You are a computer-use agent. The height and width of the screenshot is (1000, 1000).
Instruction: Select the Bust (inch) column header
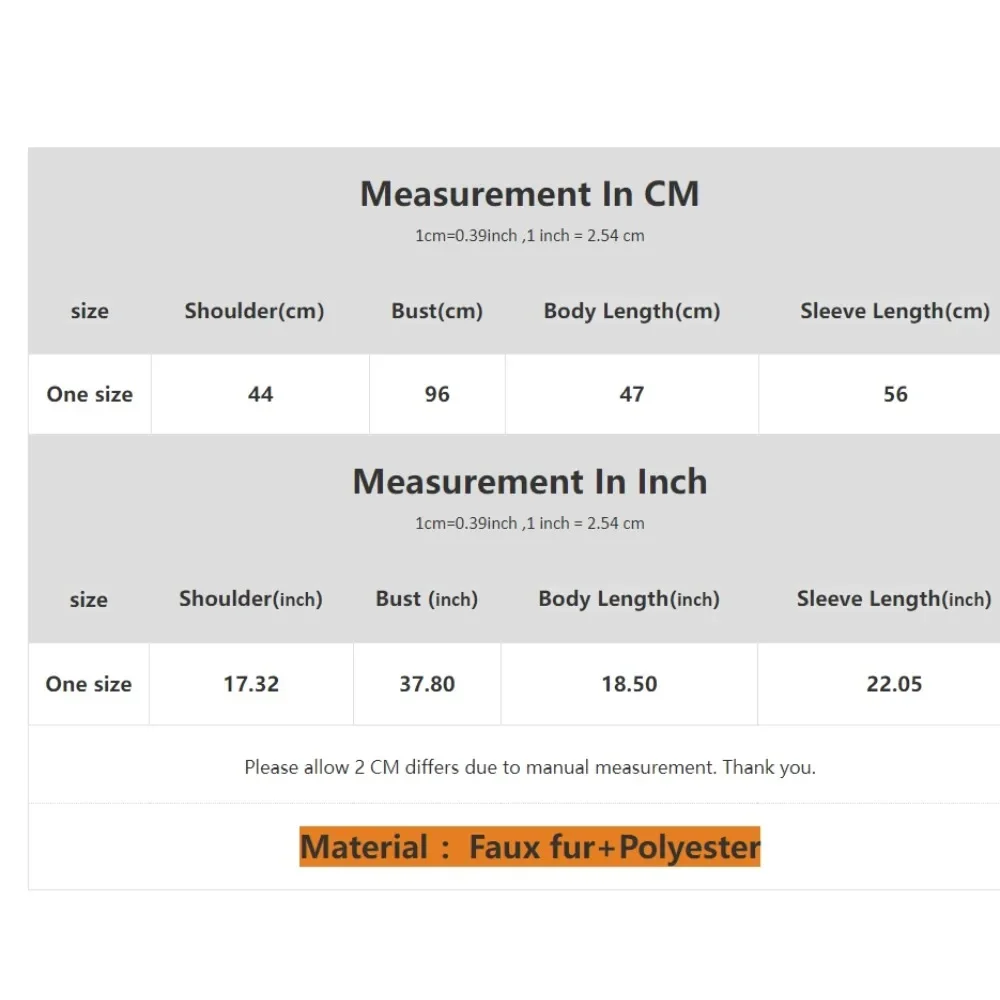427,599
